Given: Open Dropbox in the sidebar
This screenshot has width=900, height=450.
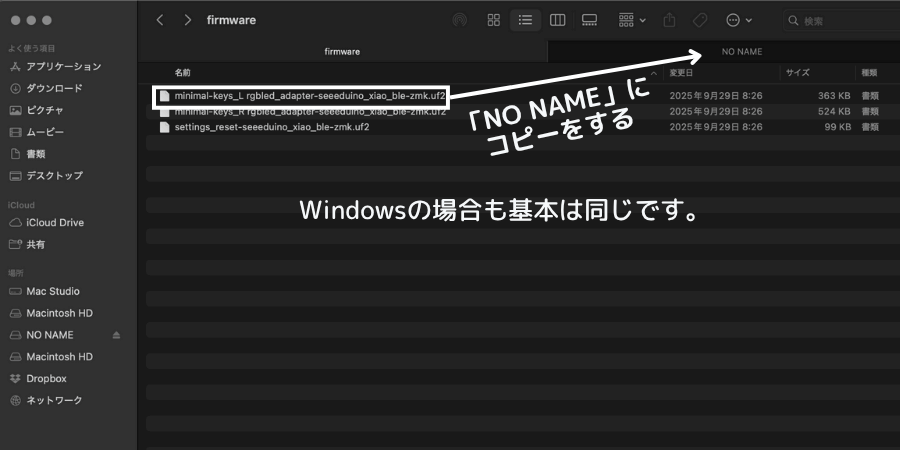Looking at the screenshot, I should pos(46,378).
